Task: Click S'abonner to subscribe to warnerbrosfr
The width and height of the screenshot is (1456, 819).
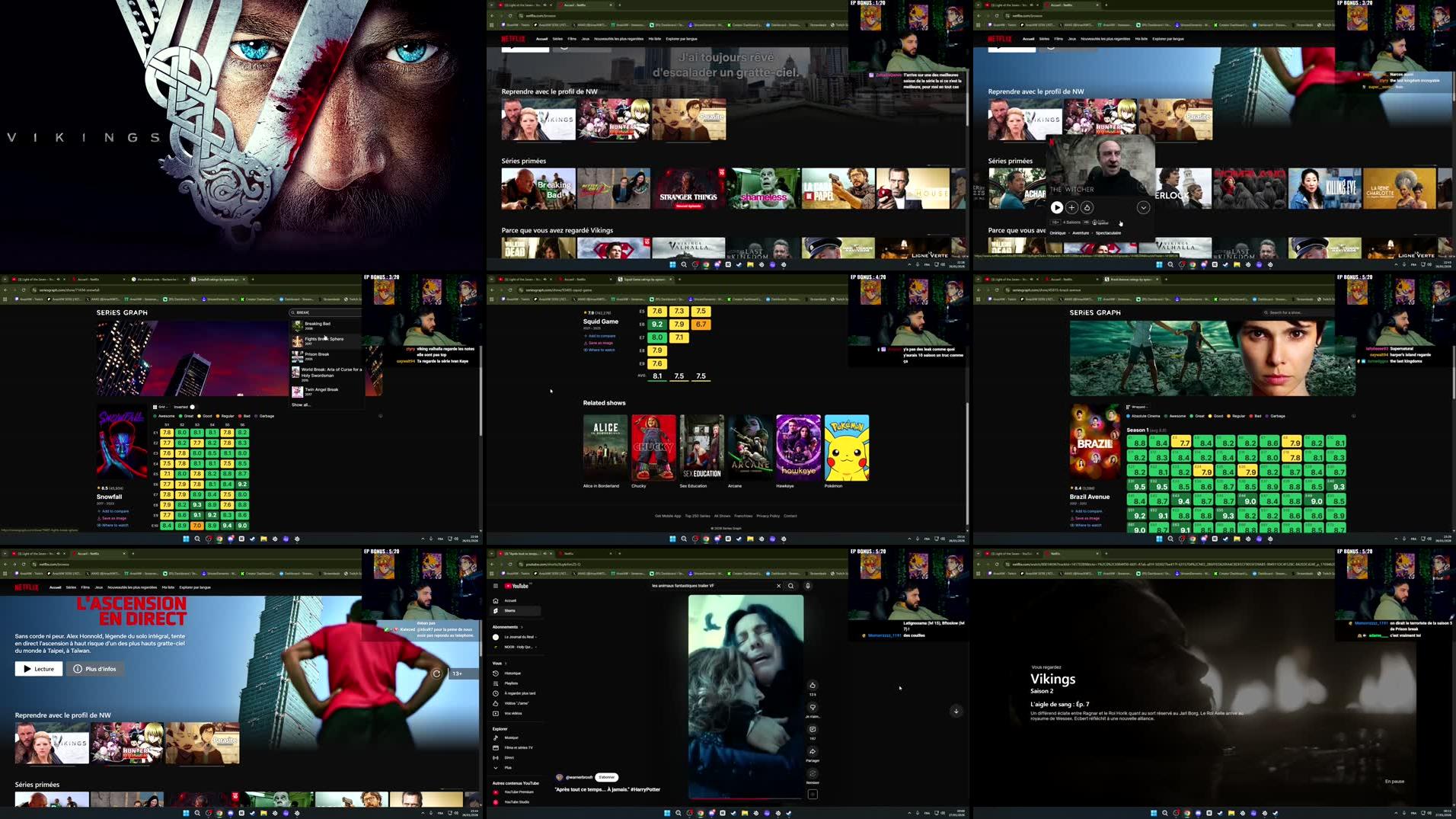Action: (606, 776)
